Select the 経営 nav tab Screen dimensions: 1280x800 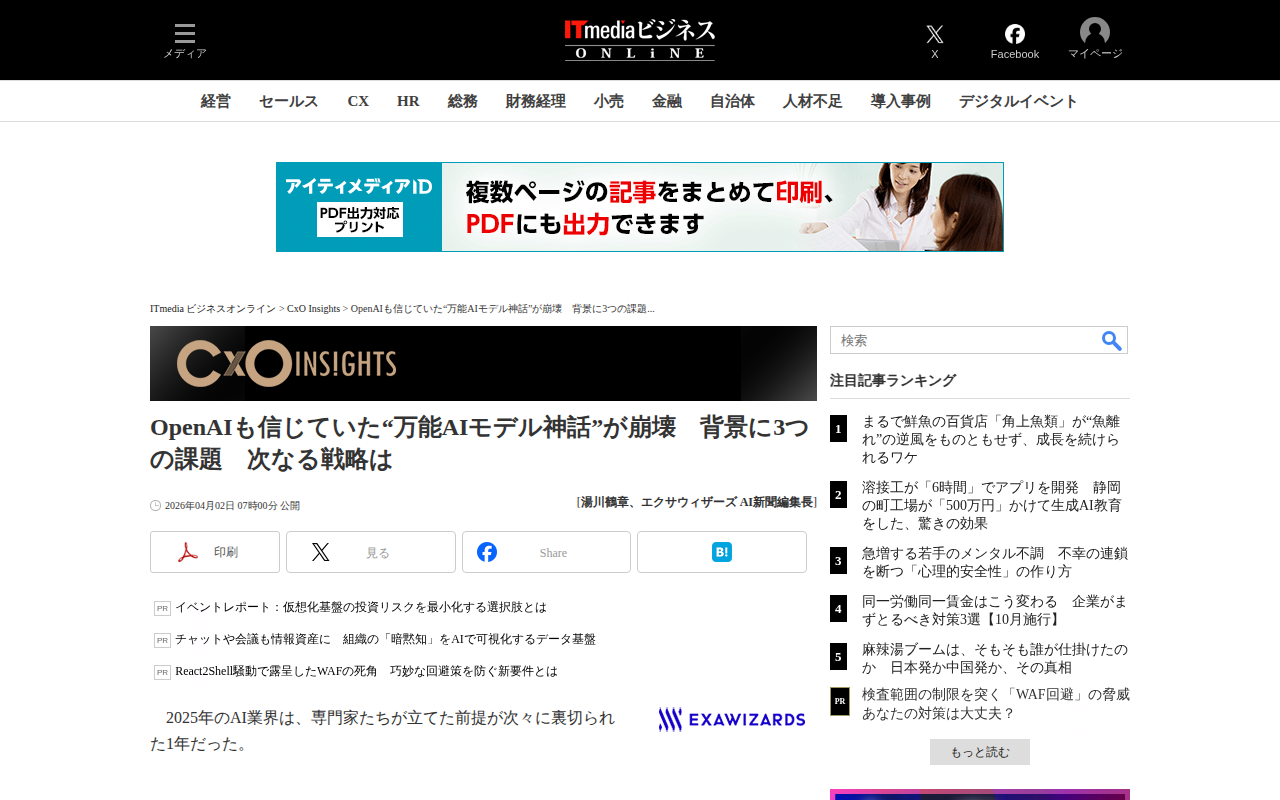[216, 101]
